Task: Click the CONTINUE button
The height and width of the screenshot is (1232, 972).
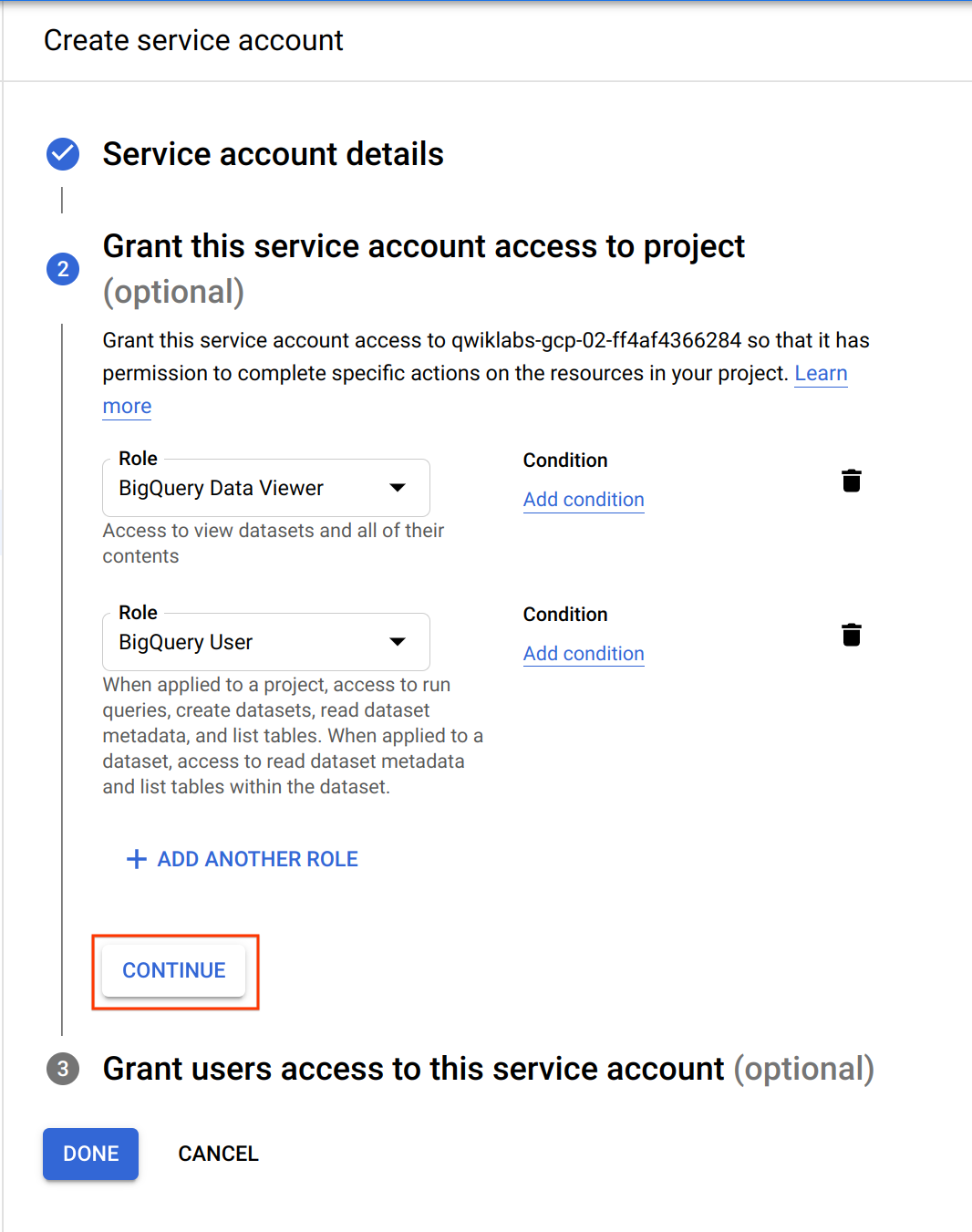Action: click(173, 970)
